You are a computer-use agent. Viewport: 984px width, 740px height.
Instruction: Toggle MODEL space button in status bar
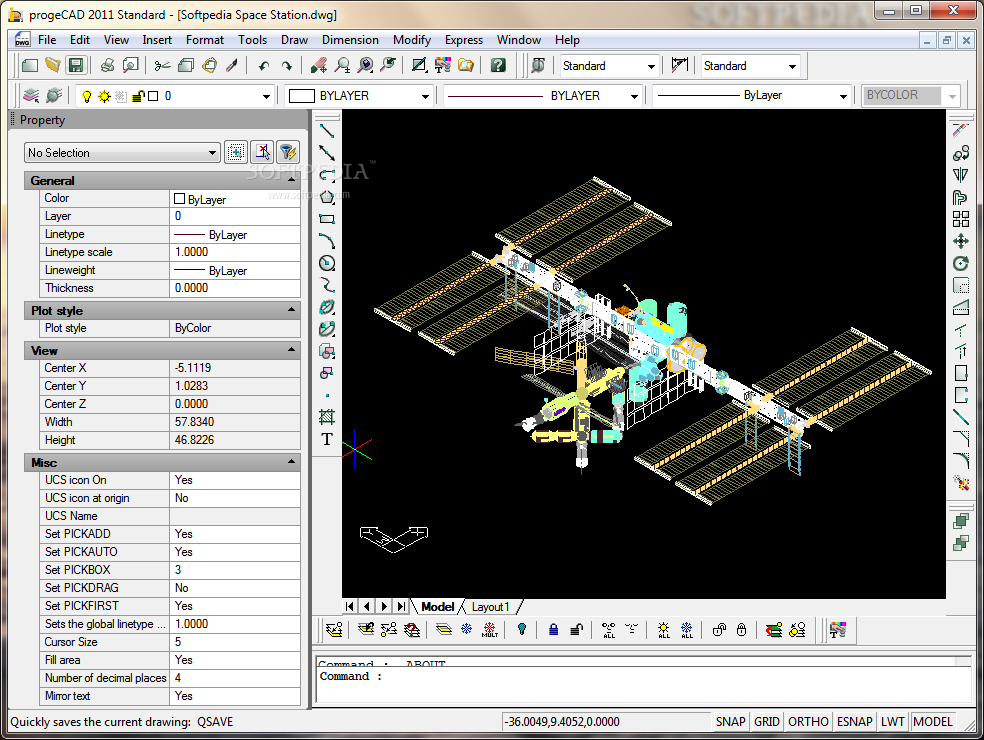tap(933, 722)
